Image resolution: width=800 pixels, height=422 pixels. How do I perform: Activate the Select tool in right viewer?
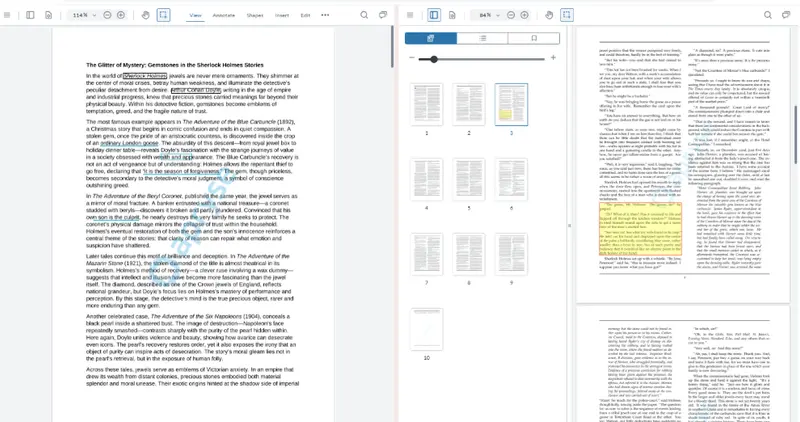tap(567, 15)
